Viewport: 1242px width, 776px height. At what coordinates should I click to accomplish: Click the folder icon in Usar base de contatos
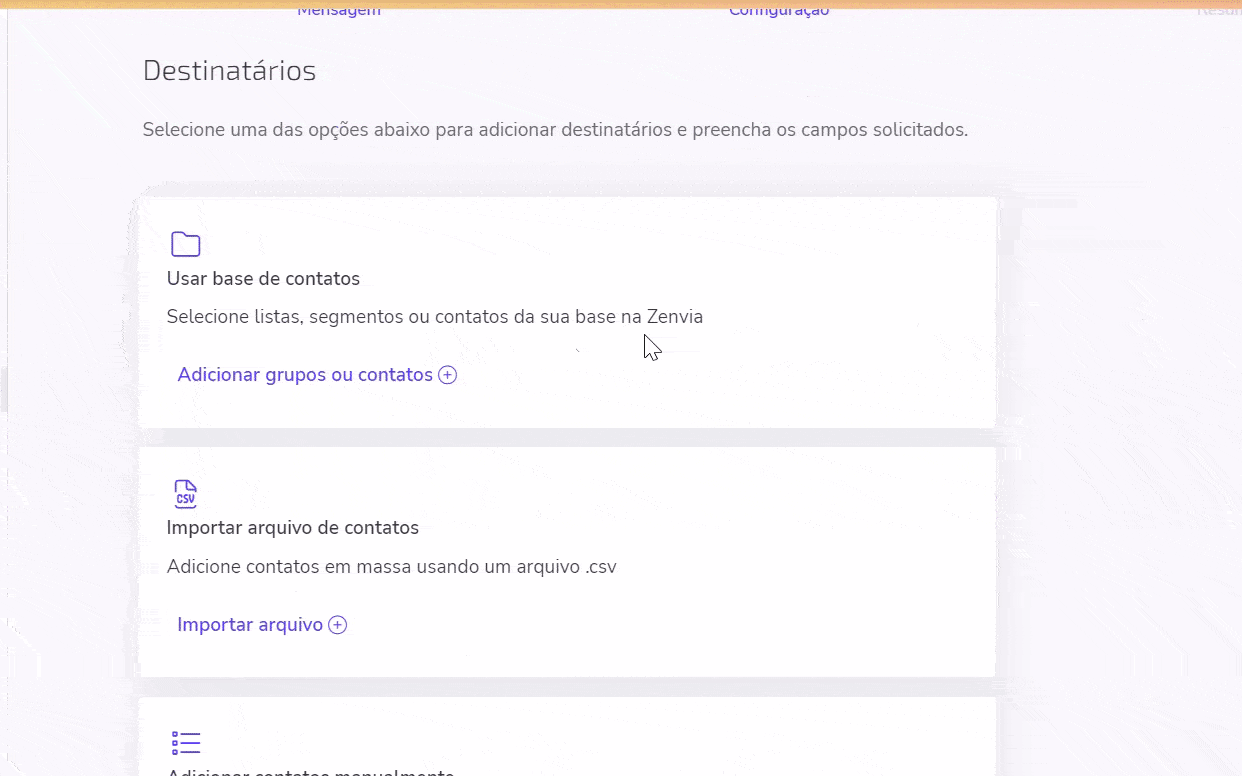(186, 244)
